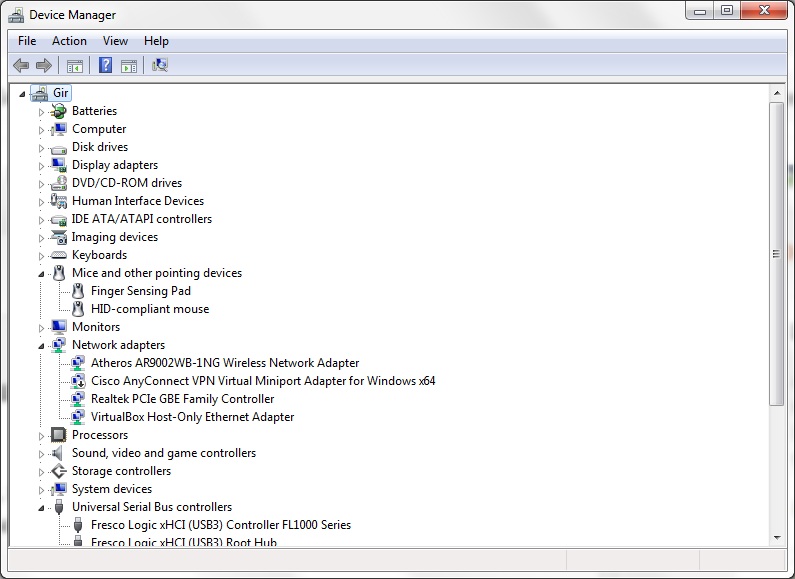795x579 pixels.
Task: Click the Imaging devices camera icon
Action: (59, 237)
